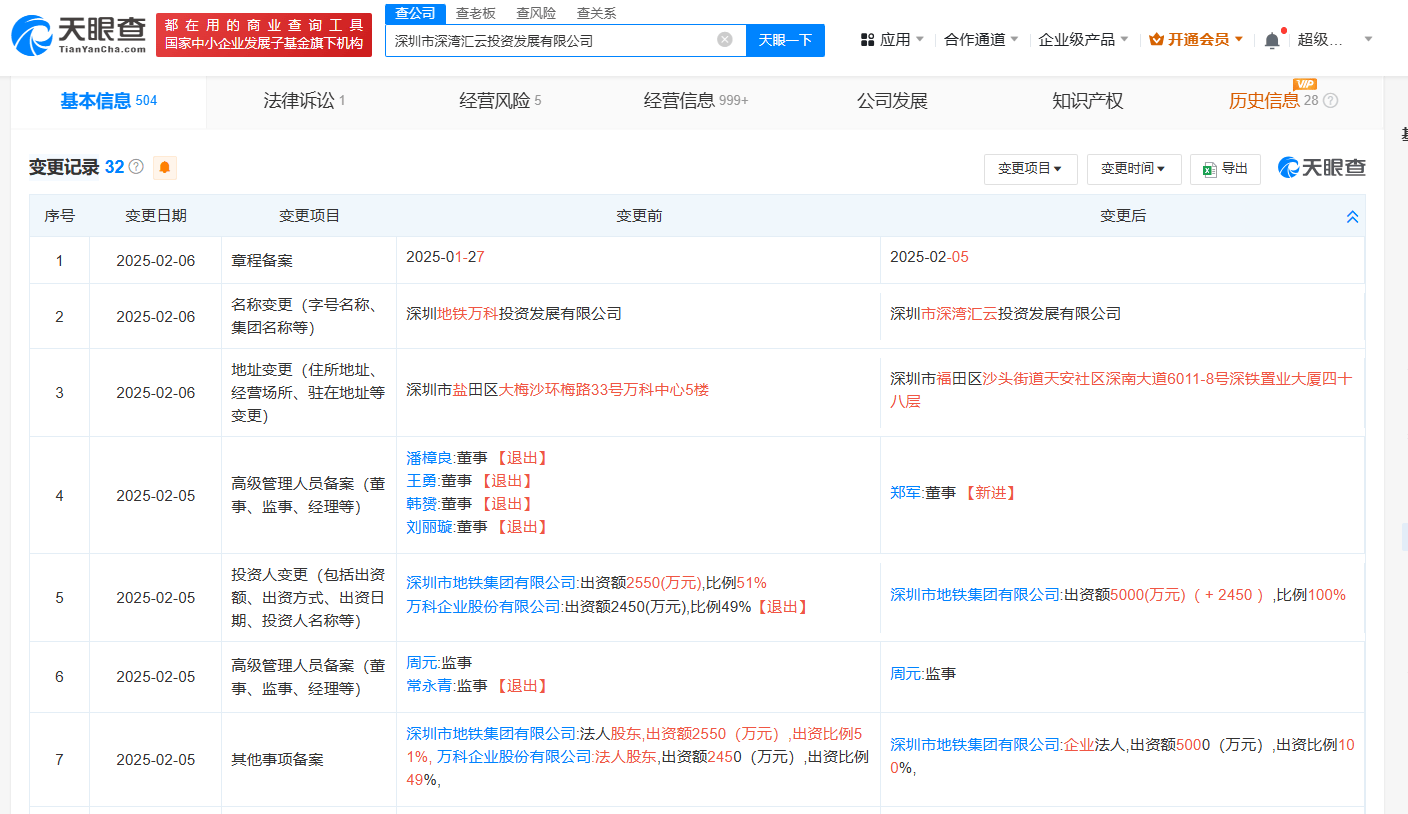1408x814 pixels.
Task: Open the 潘樟良 person link
Action: [x=429, y=458]
